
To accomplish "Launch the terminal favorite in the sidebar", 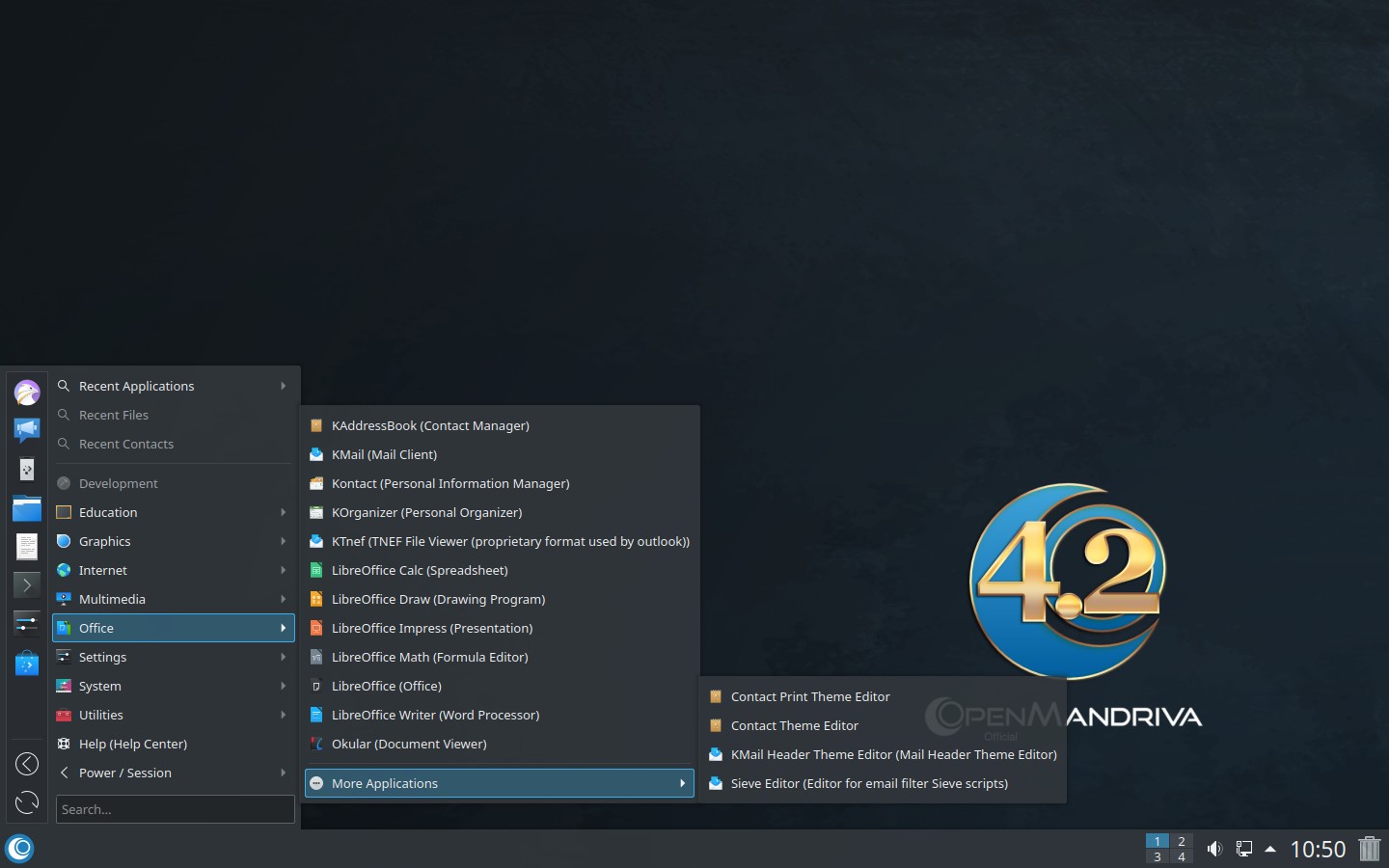I will tap(27, 584).
